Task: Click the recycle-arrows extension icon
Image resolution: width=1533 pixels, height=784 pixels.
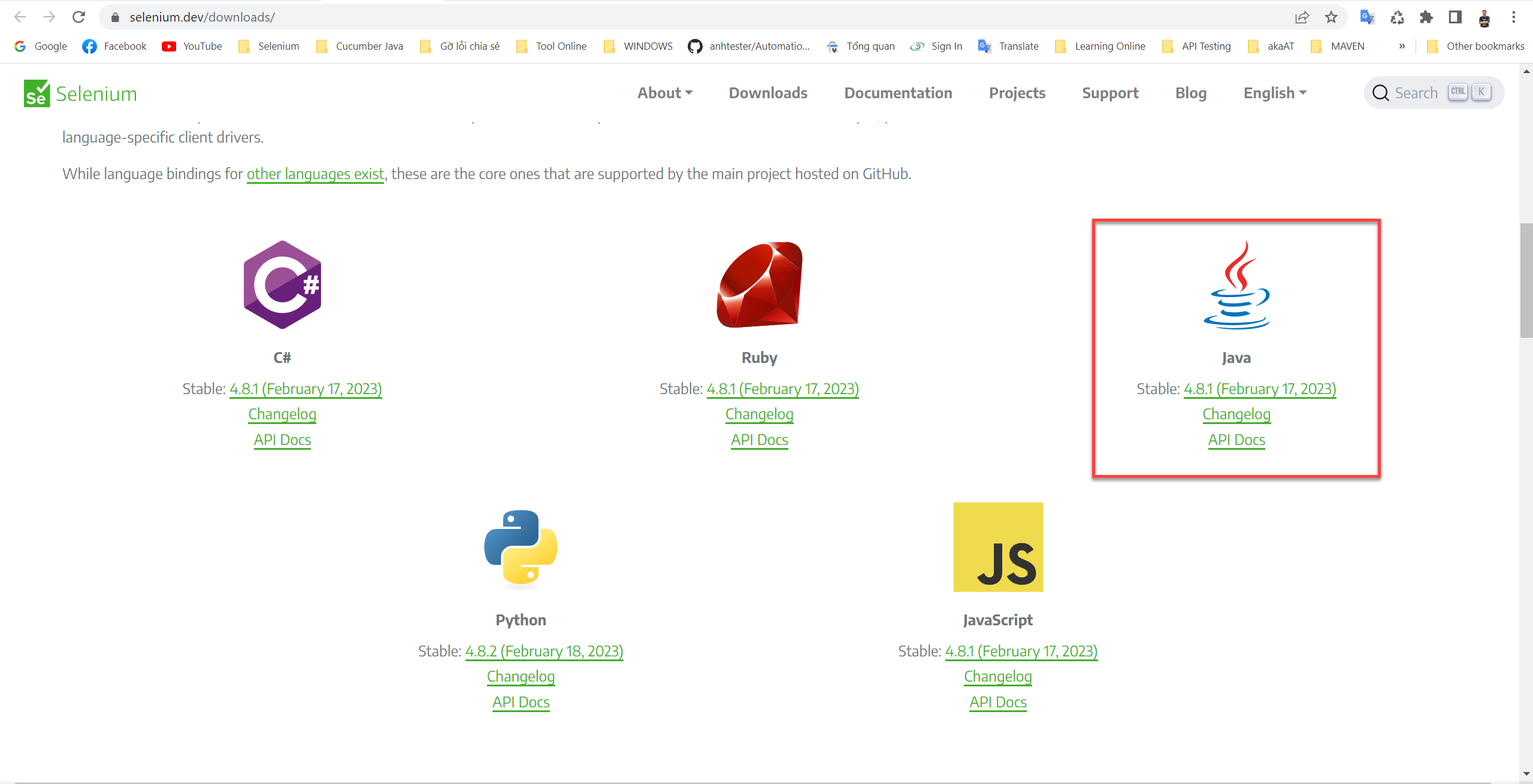Action: click(1397, 17)
